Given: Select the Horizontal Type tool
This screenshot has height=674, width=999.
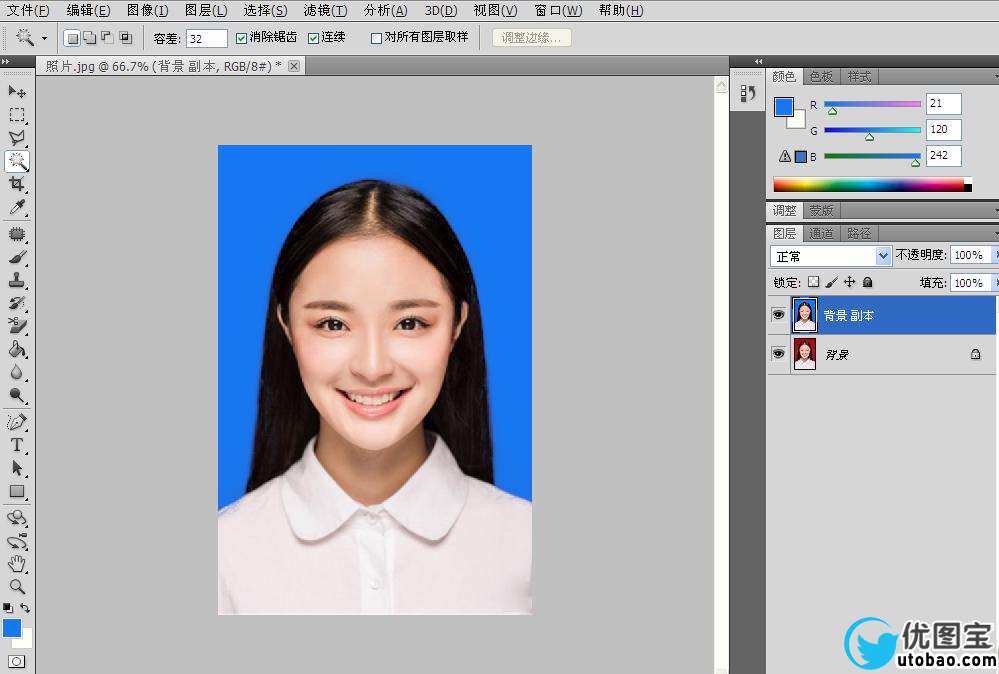Looking at the screenshot, I should [x=17, y=445].
